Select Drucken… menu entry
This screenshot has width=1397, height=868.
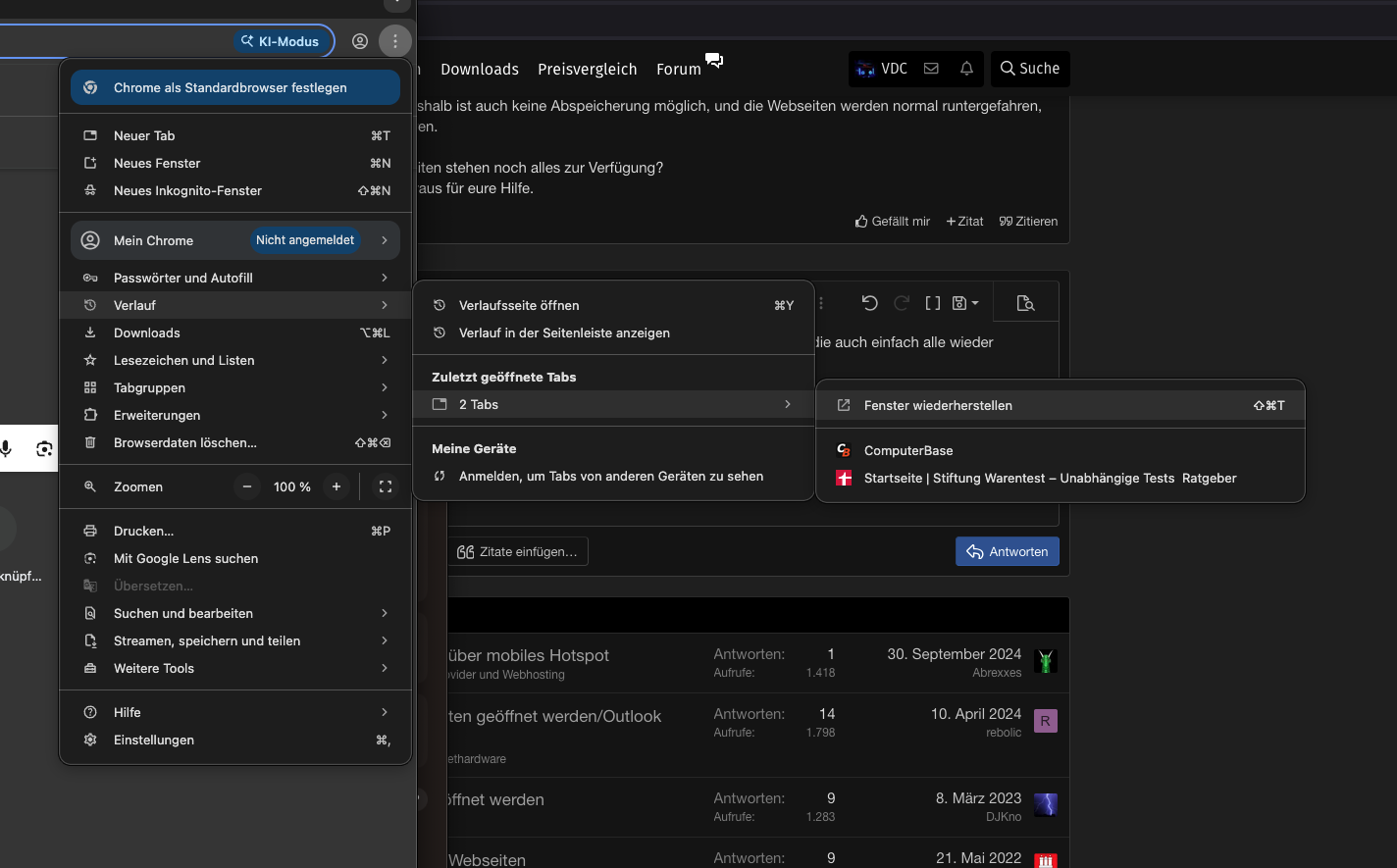(235, 531)
